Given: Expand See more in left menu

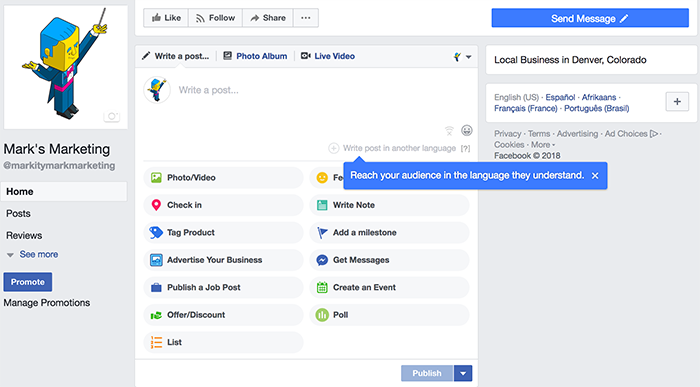Looking at the screenshot, I should (x=33, y=254).
